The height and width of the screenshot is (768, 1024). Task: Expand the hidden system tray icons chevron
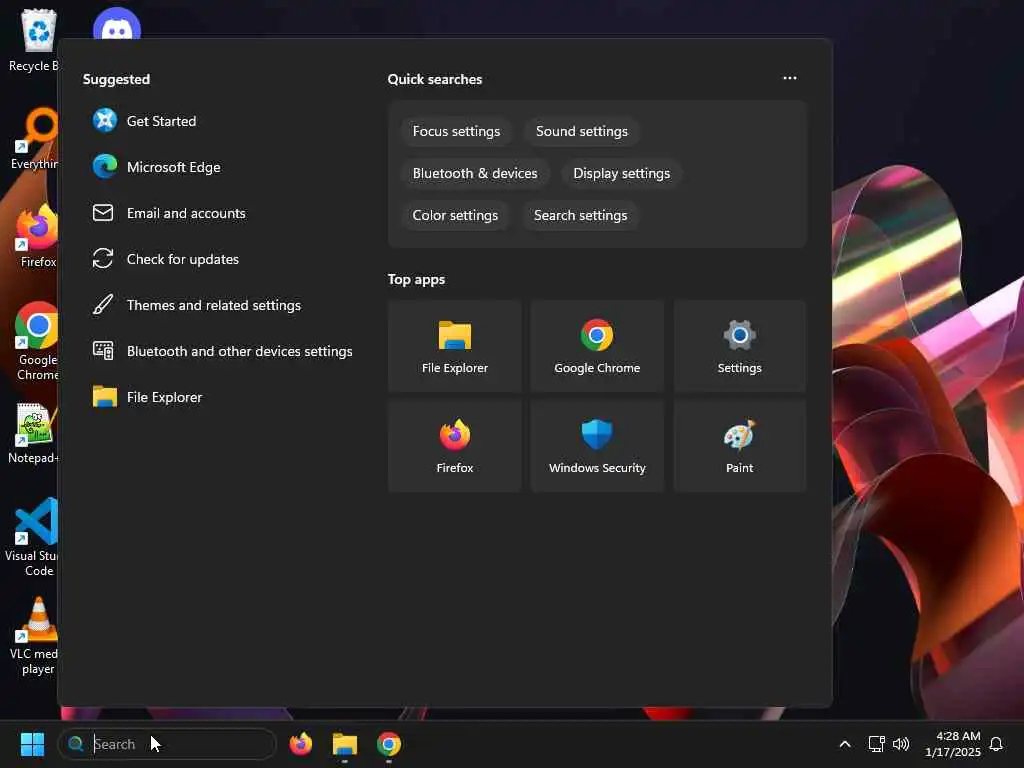pyautogui.click(x=844, y=744)
